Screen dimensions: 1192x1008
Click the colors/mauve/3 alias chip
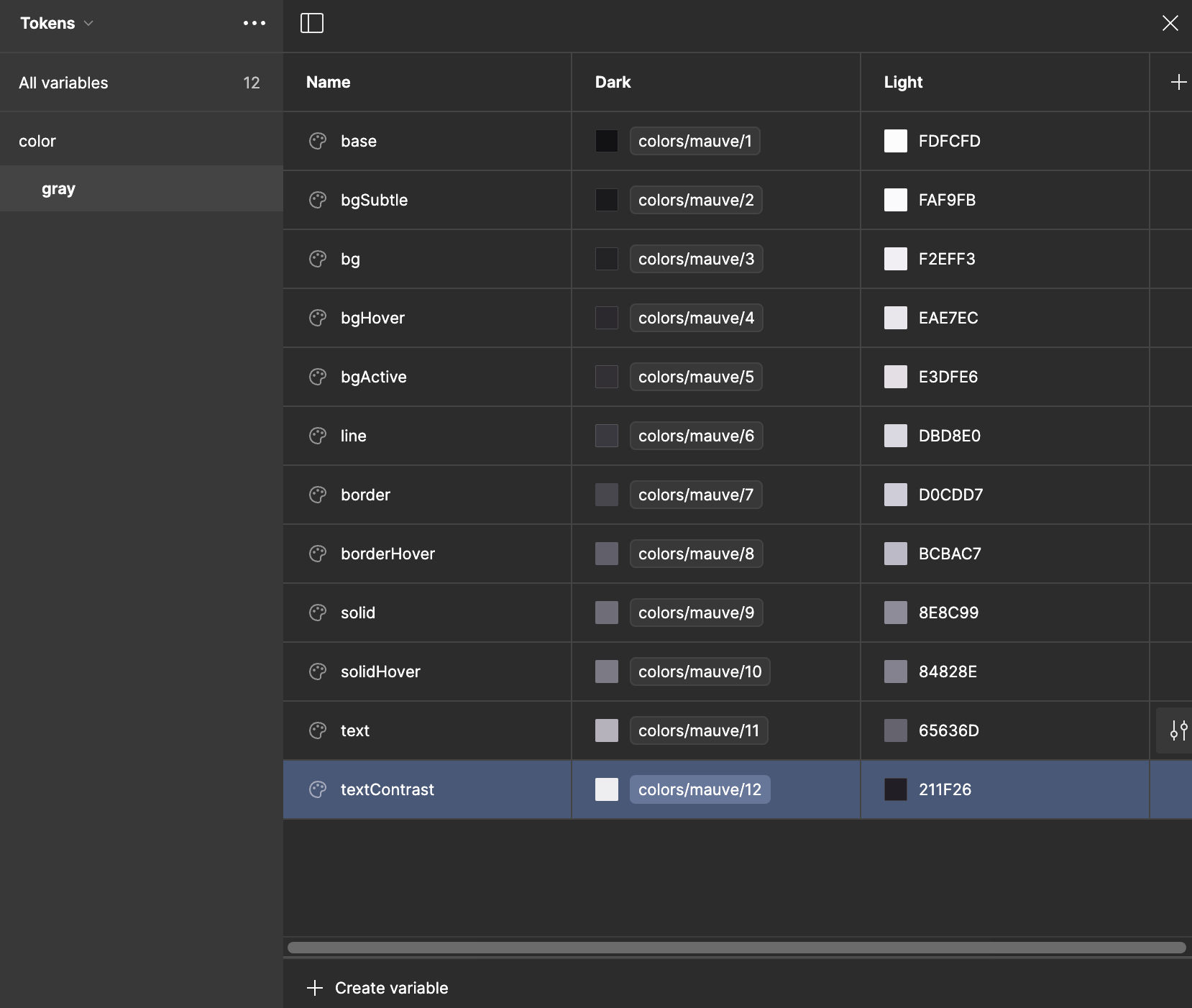point(697,259)
